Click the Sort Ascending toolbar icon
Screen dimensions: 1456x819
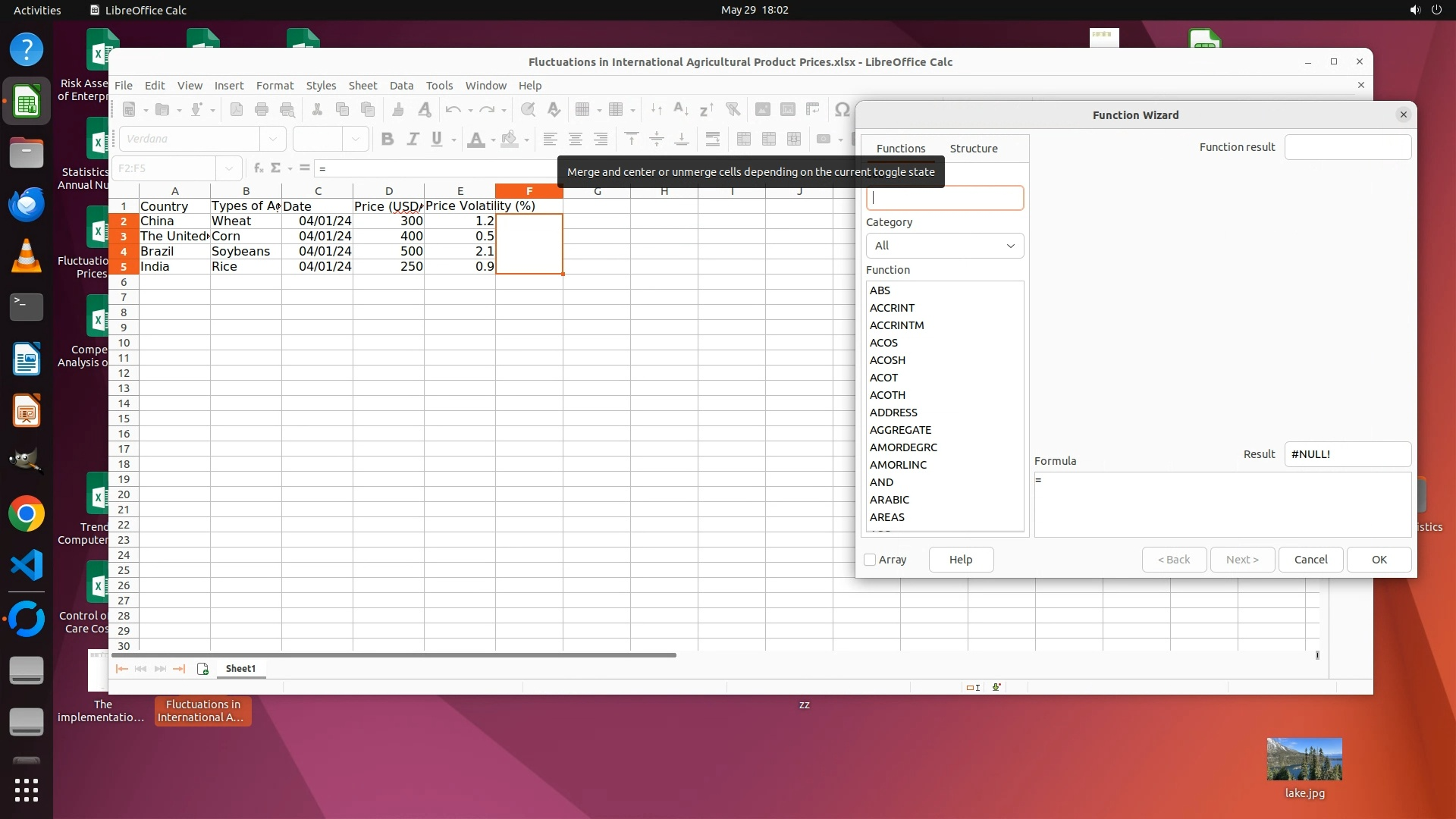click(x=681, y=109)
